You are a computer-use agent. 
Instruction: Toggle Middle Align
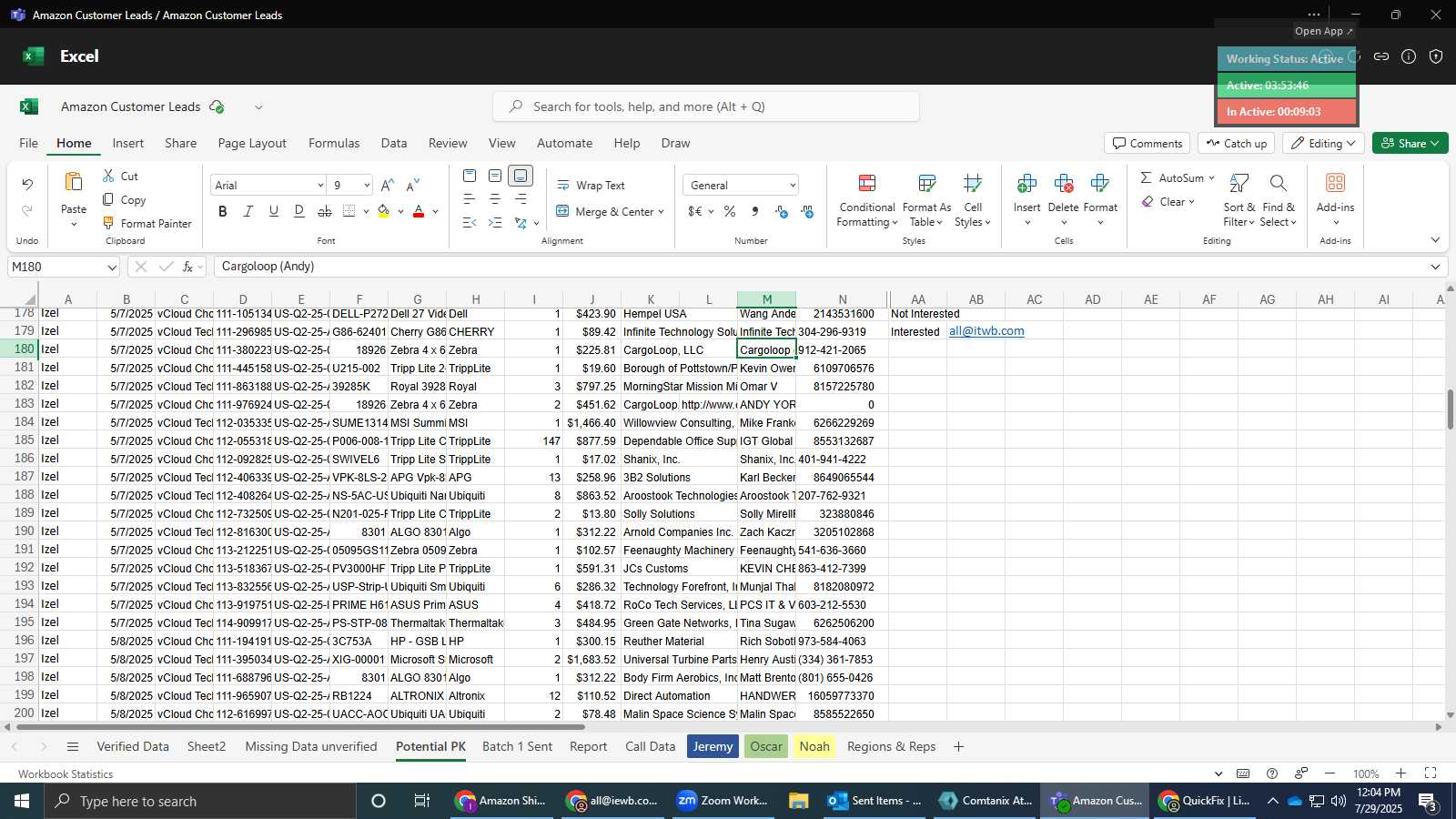point(495,176)
